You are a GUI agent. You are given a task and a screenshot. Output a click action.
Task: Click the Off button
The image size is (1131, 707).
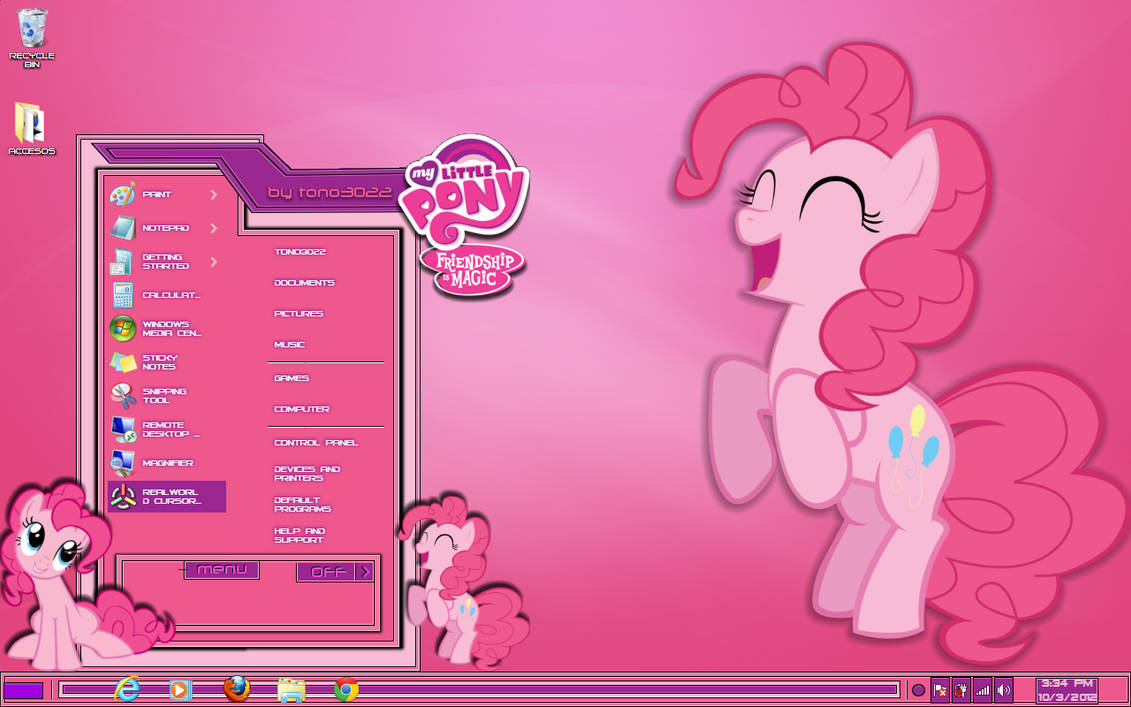(x=329, y=571)
